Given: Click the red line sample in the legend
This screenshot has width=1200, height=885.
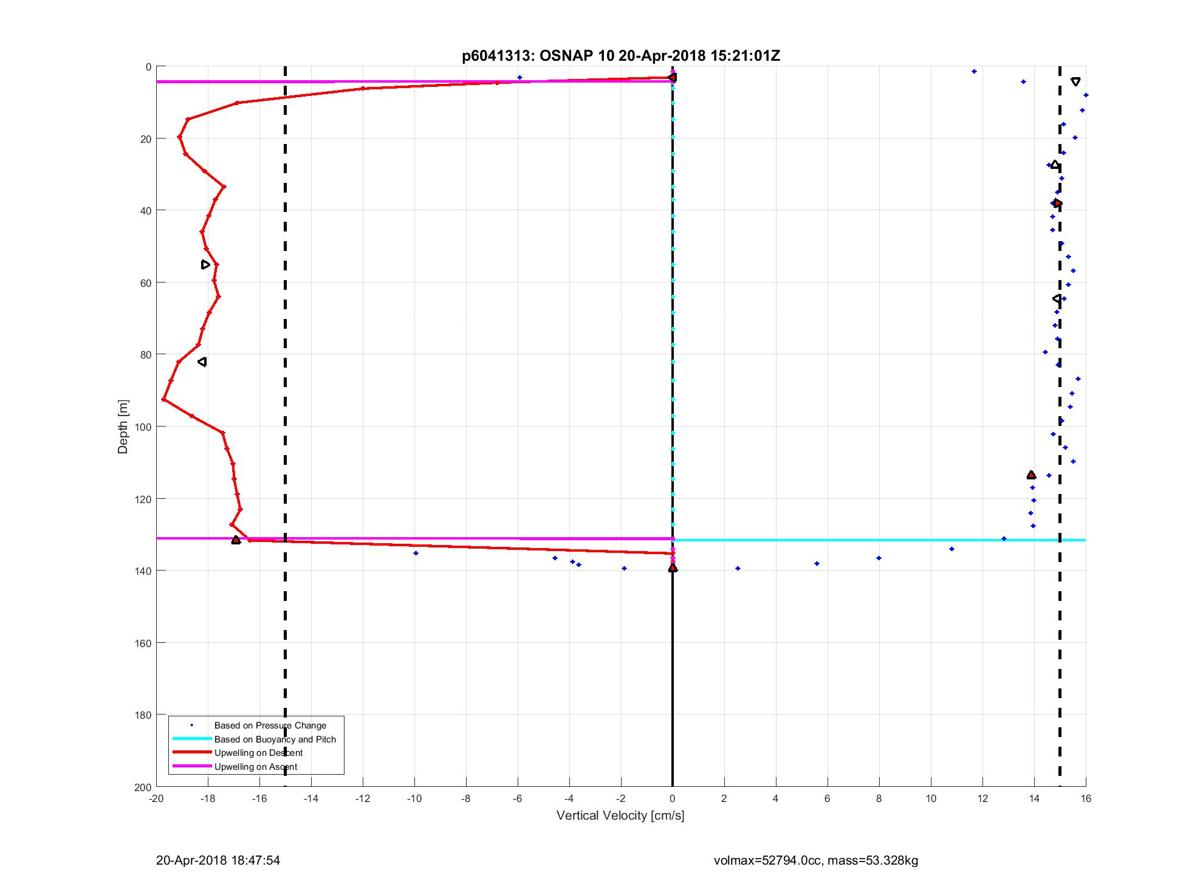Looking at the screenshot, I should tap(191, 752).
